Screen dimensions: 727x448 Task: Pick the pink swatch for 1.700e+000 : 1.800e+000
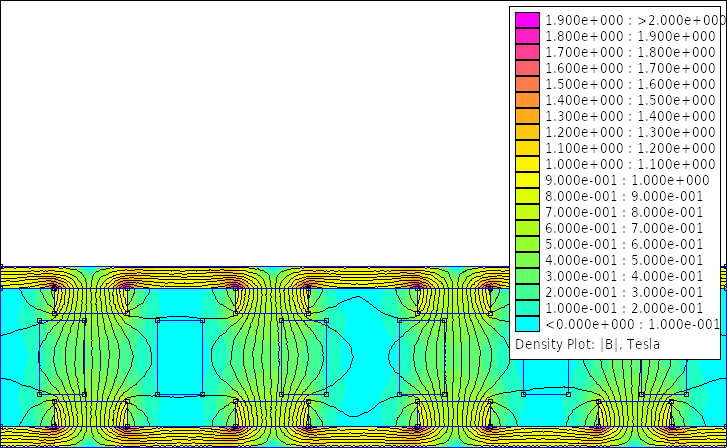coord(527,52)
